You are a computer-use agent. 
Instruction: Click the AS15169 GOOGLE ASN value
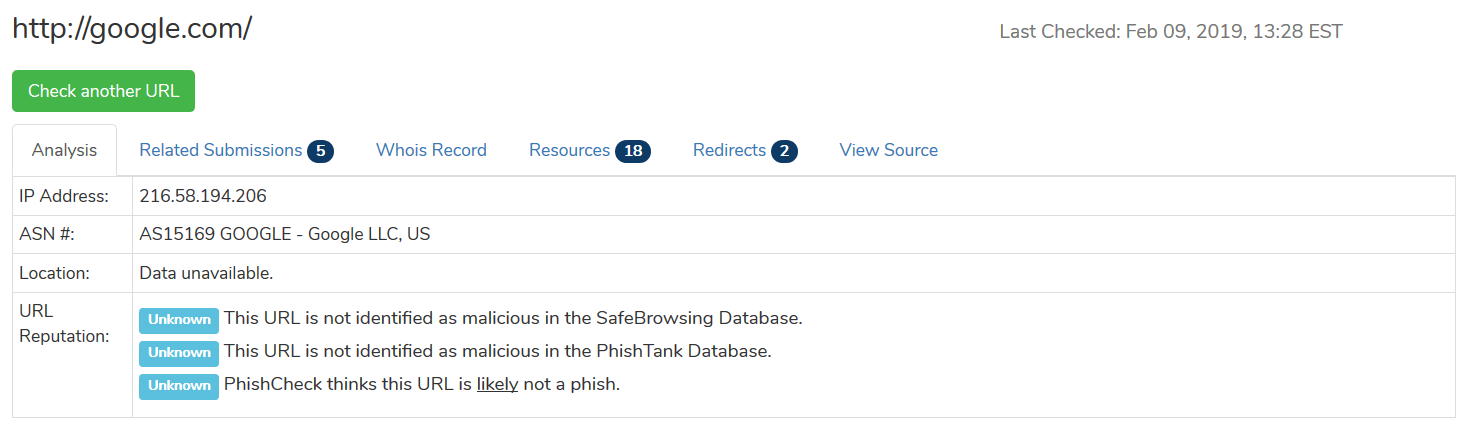[x=285, y=235]
